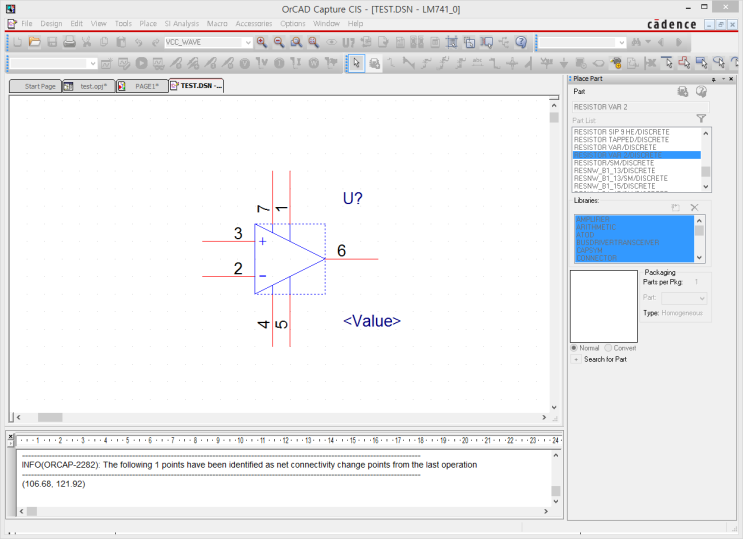The height and width of the screenshot is (539, 743).
Task: Click the Place pin tool with yellow badge
Action: 616,63
